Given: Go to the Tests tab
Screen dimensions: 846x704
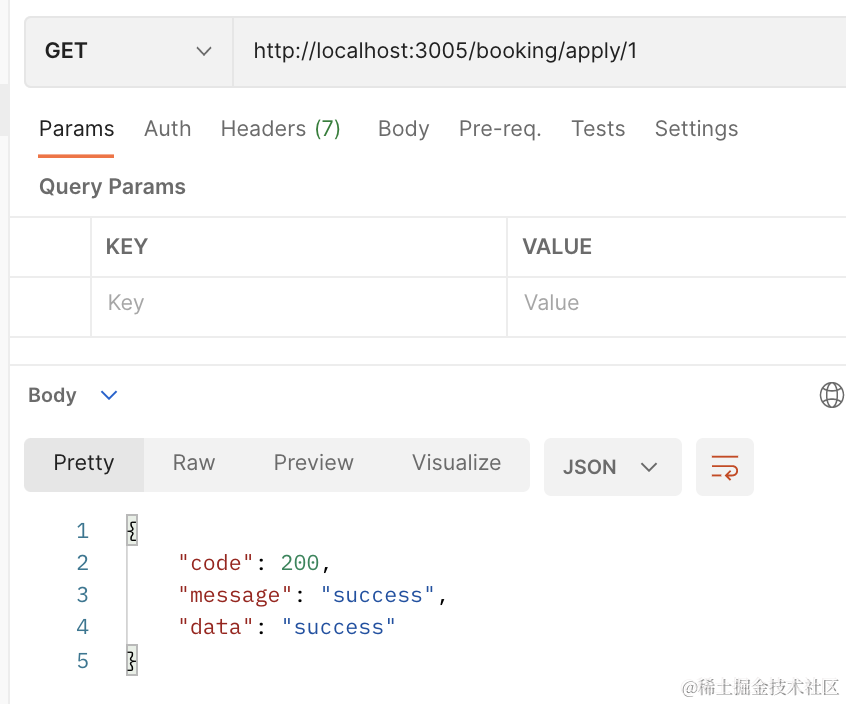Looking at the screenshot, I should [x=598, y=129].
